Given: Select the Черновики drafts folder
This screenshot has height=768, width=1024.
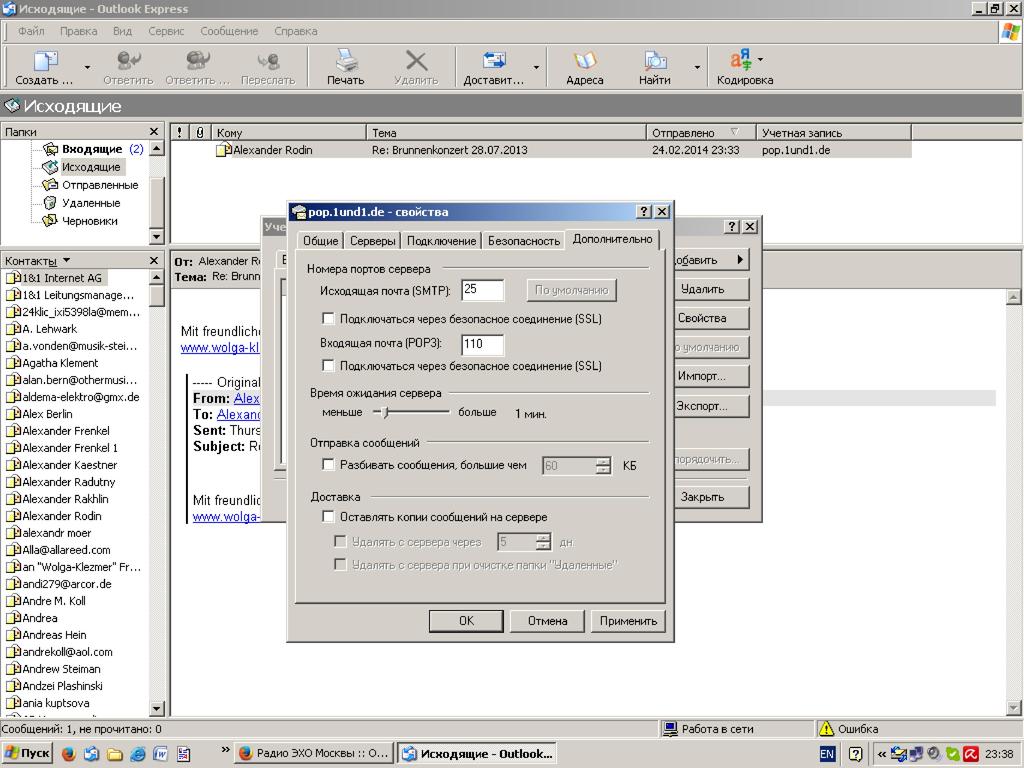Looking at the screenshot, I should [89, 221].
